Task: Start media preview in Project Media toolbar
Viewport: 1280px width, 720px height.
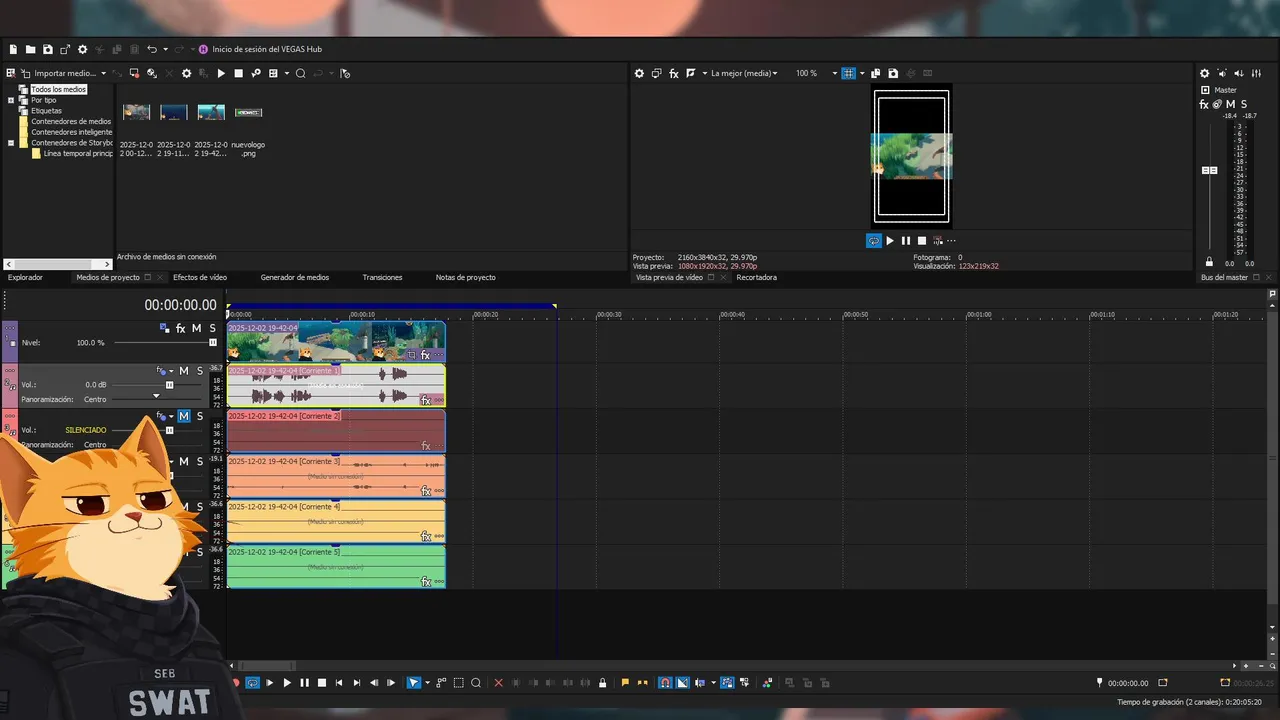Action: tap(221, 73)
